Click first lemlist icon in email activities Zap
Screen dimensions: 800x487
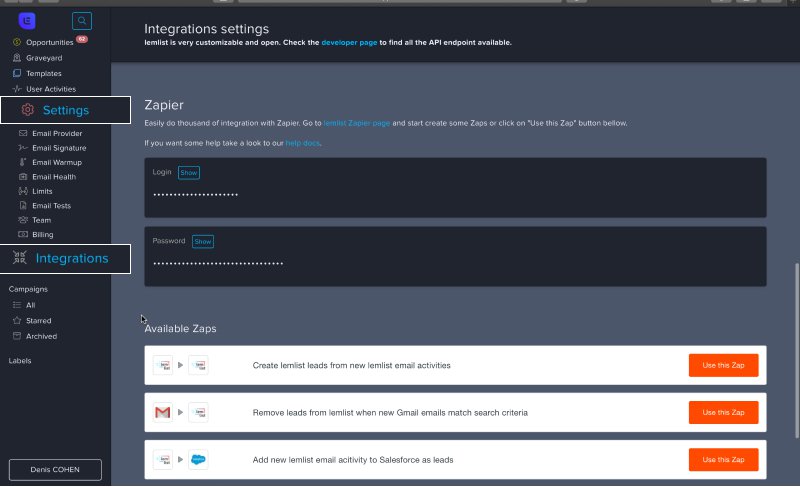click(x=163, y=365)
